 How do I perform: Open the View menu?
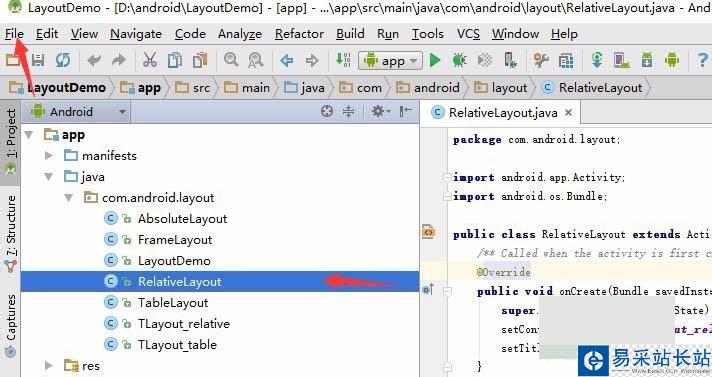click(x=84, y=34)
